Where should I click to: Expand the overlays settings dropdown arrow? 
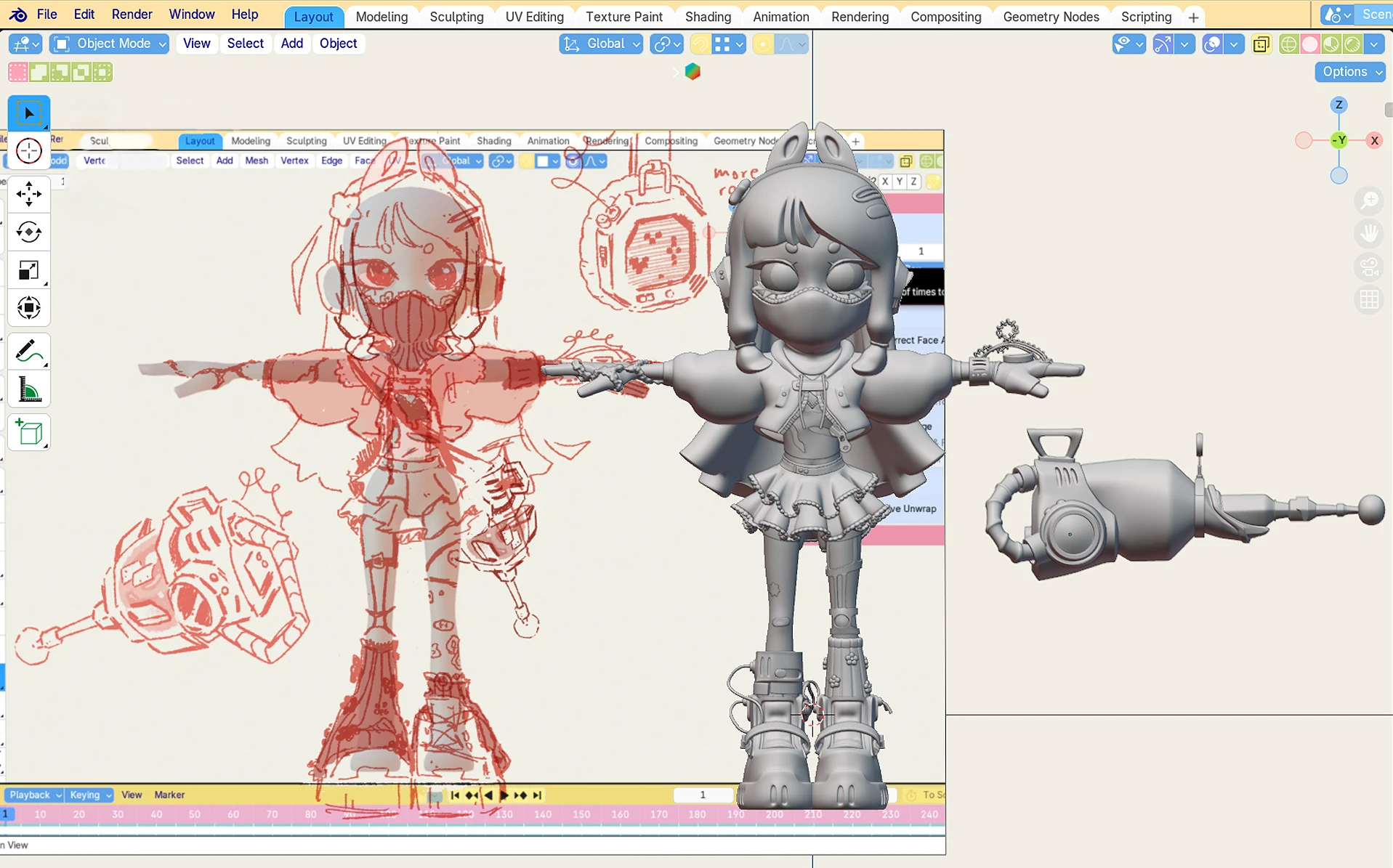tap(1235, 44)
